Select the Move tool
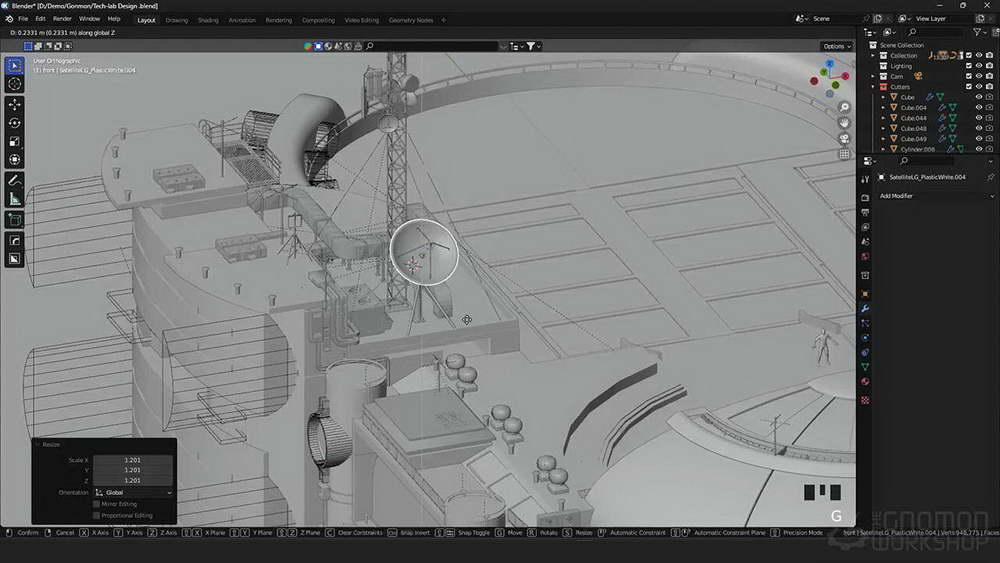Screen dimensions: 1000x563 (x=15, y=105)
